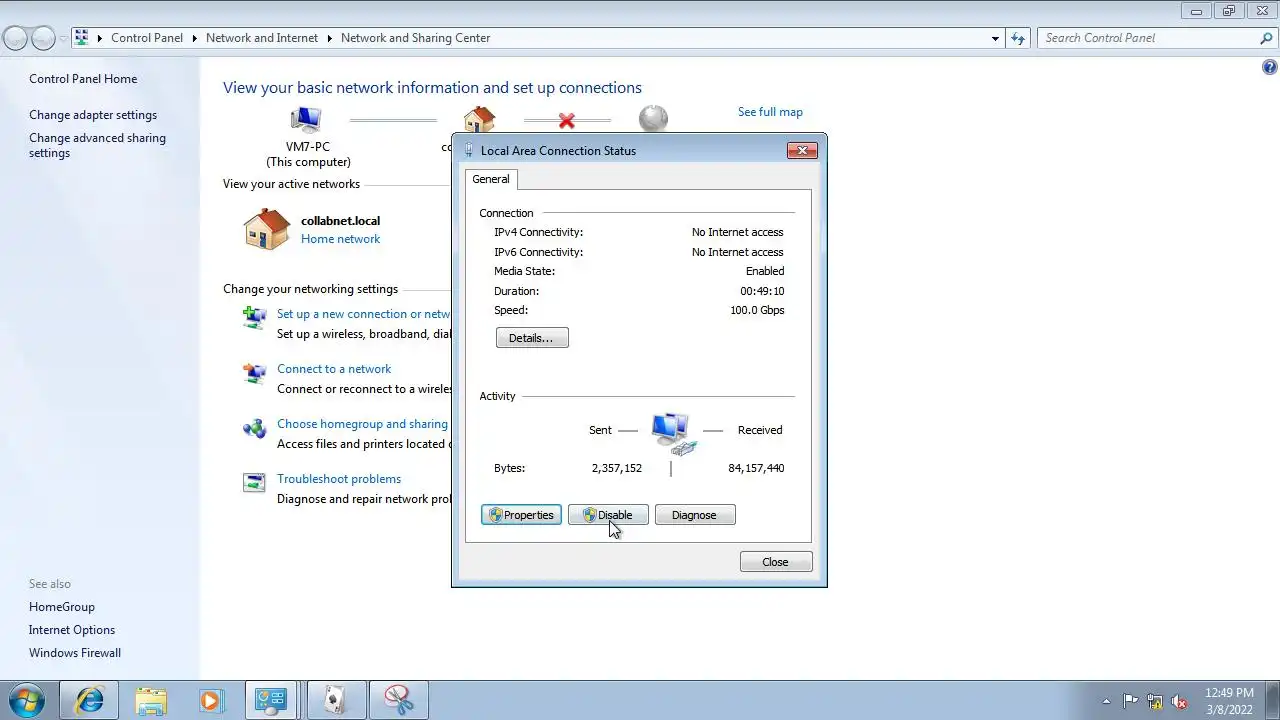This screenshot has width=1280, height=720.
Task: Open recent pages dropdown beside Forward button
Action: click(x=63, y=38)
